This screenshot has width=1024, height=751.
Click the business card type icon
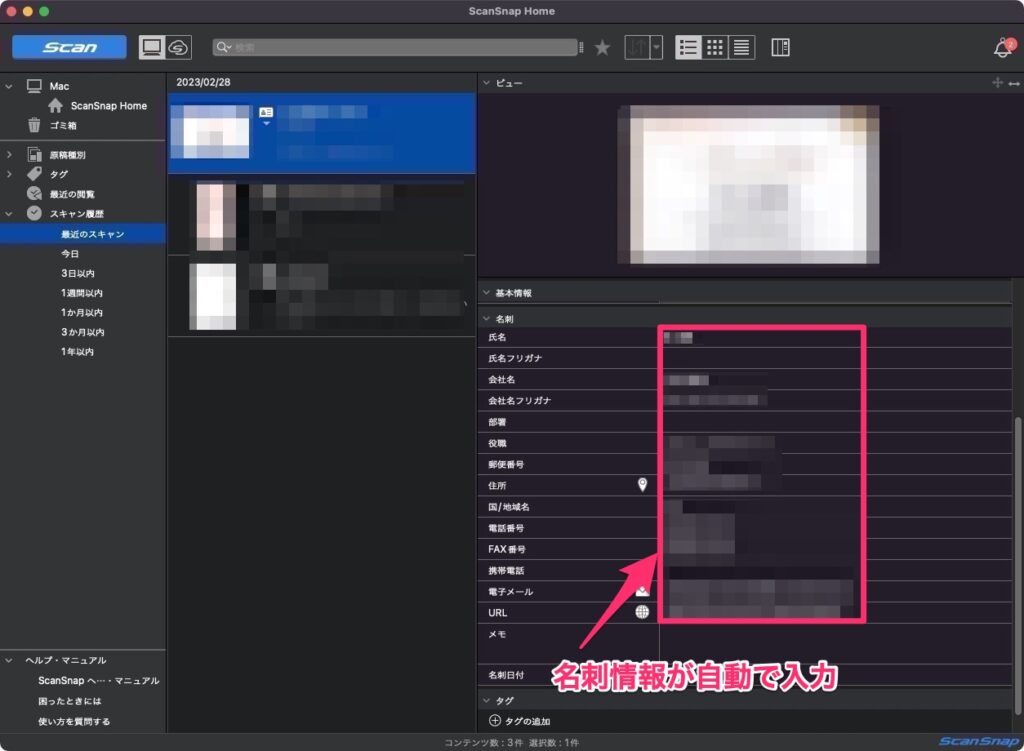[x=266, y=112]
